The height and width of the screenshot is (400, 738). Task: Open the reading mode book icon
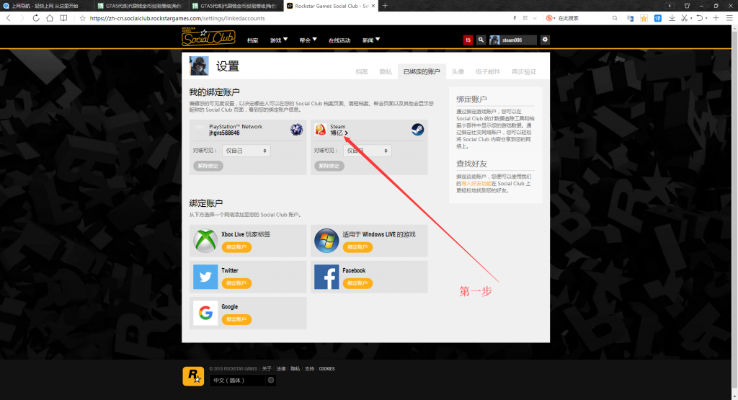click(64, 18)
